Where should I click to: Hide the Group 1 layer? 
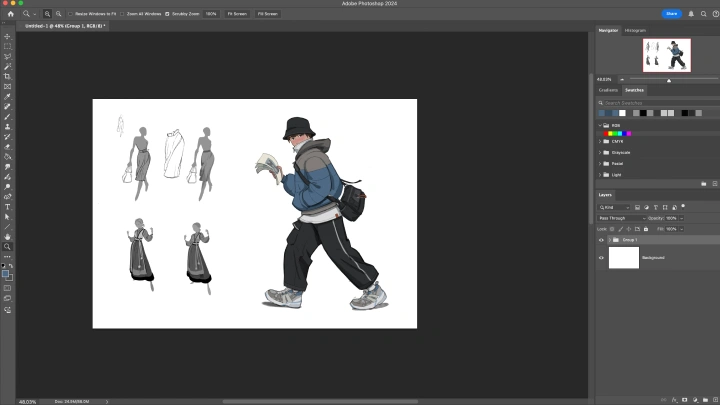601,240
